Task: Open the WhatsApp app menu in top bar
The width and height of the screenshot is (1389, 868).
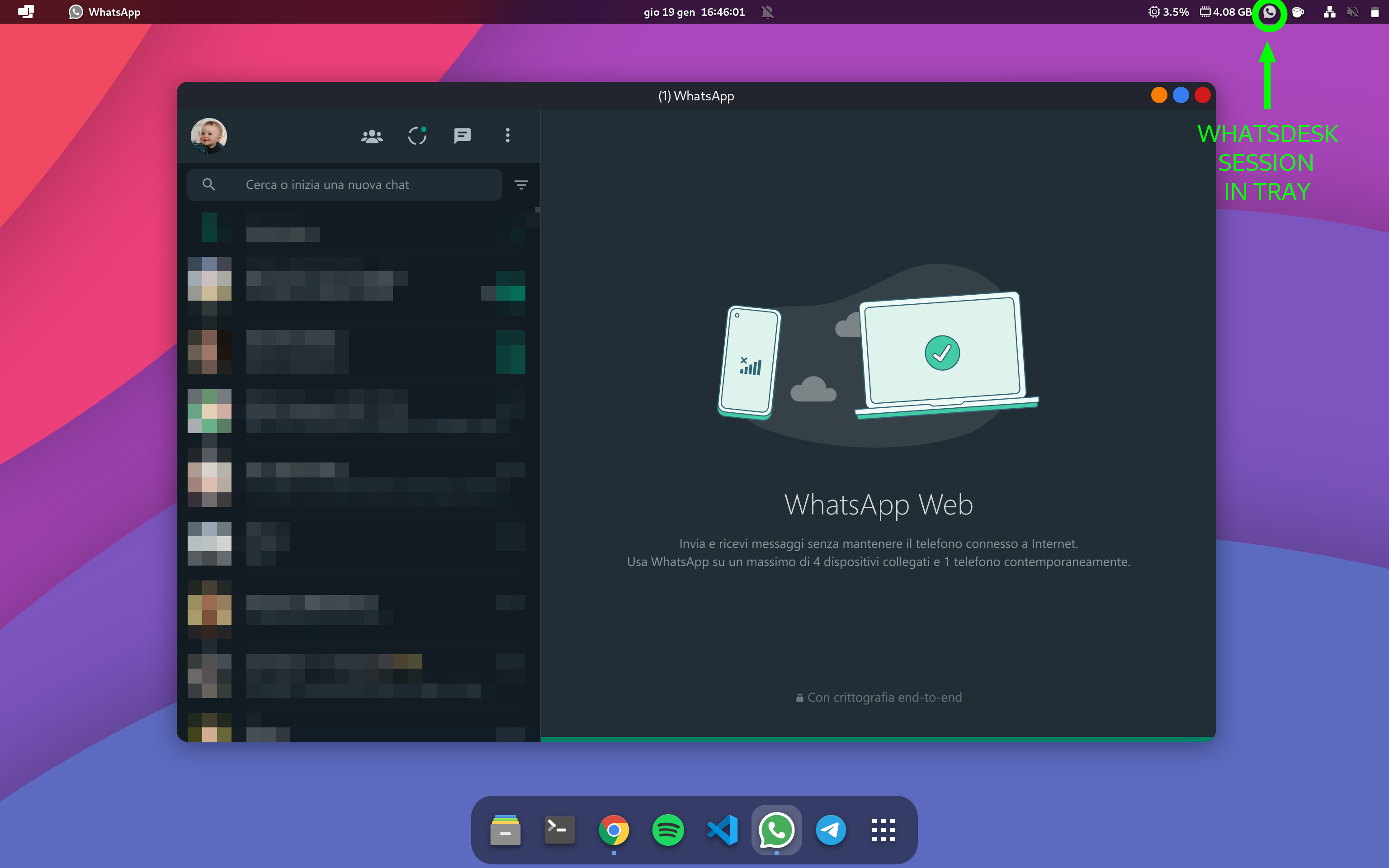Action: click(x=104, y=12)
